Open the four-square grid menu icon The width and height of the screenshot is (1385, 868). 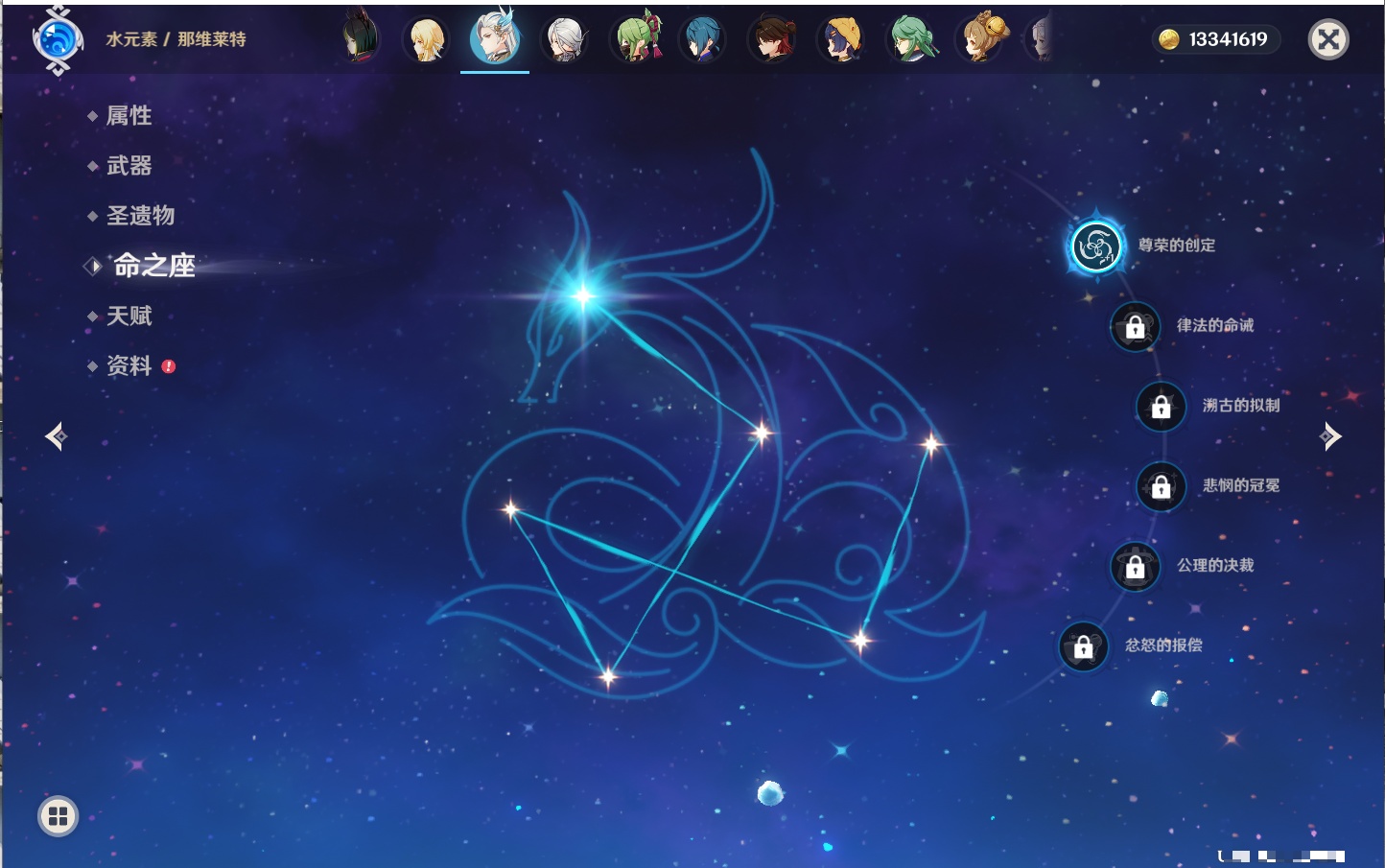pos(58,816)
